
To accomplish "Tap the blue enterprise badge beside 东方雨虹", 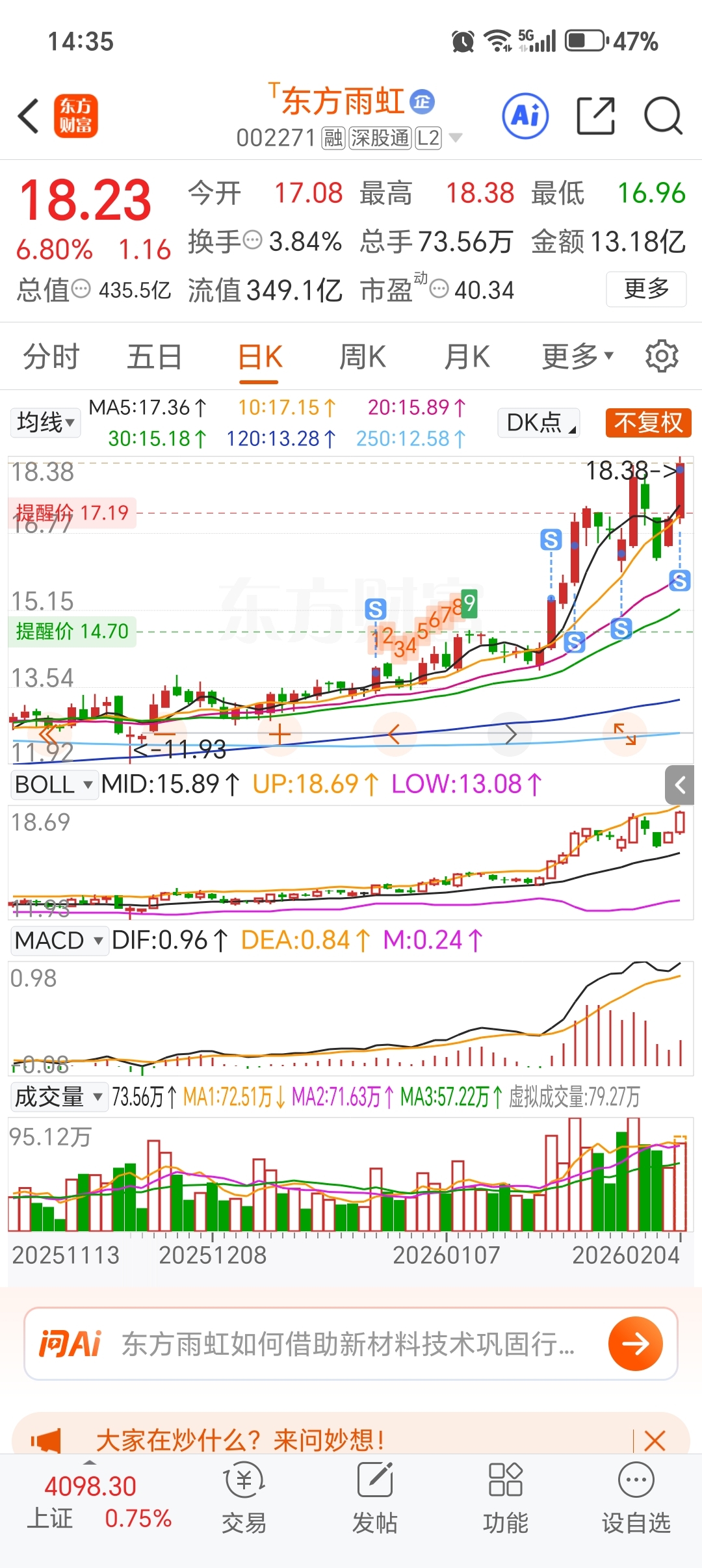I will (x=422, y=101).
